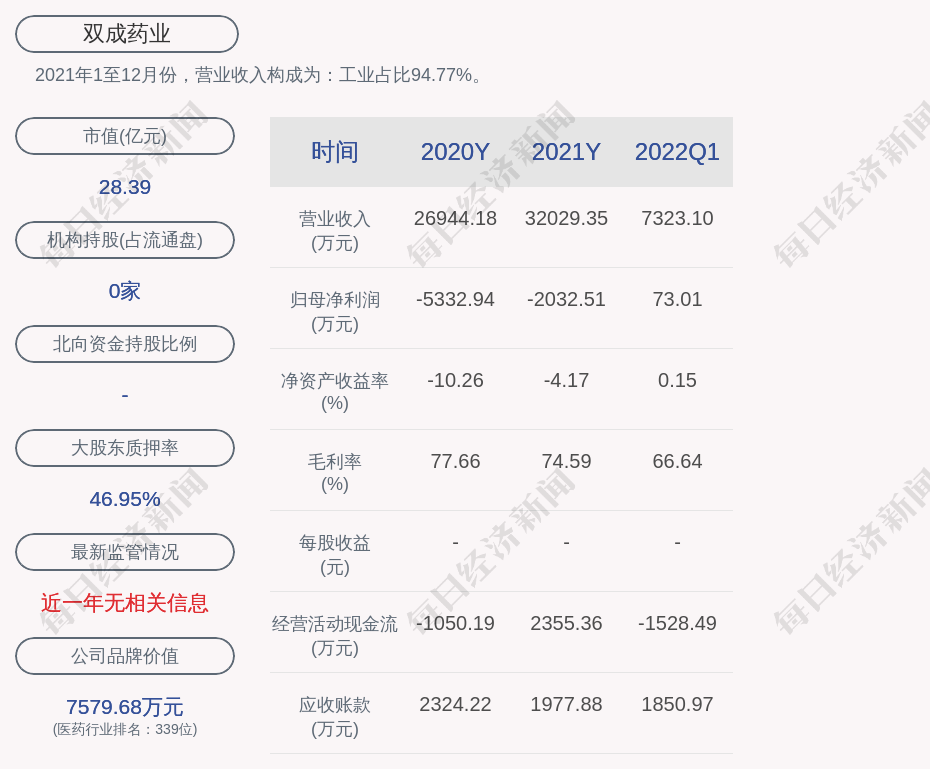
Task: Select the 2021Y column header
Action: click(566, 152)
